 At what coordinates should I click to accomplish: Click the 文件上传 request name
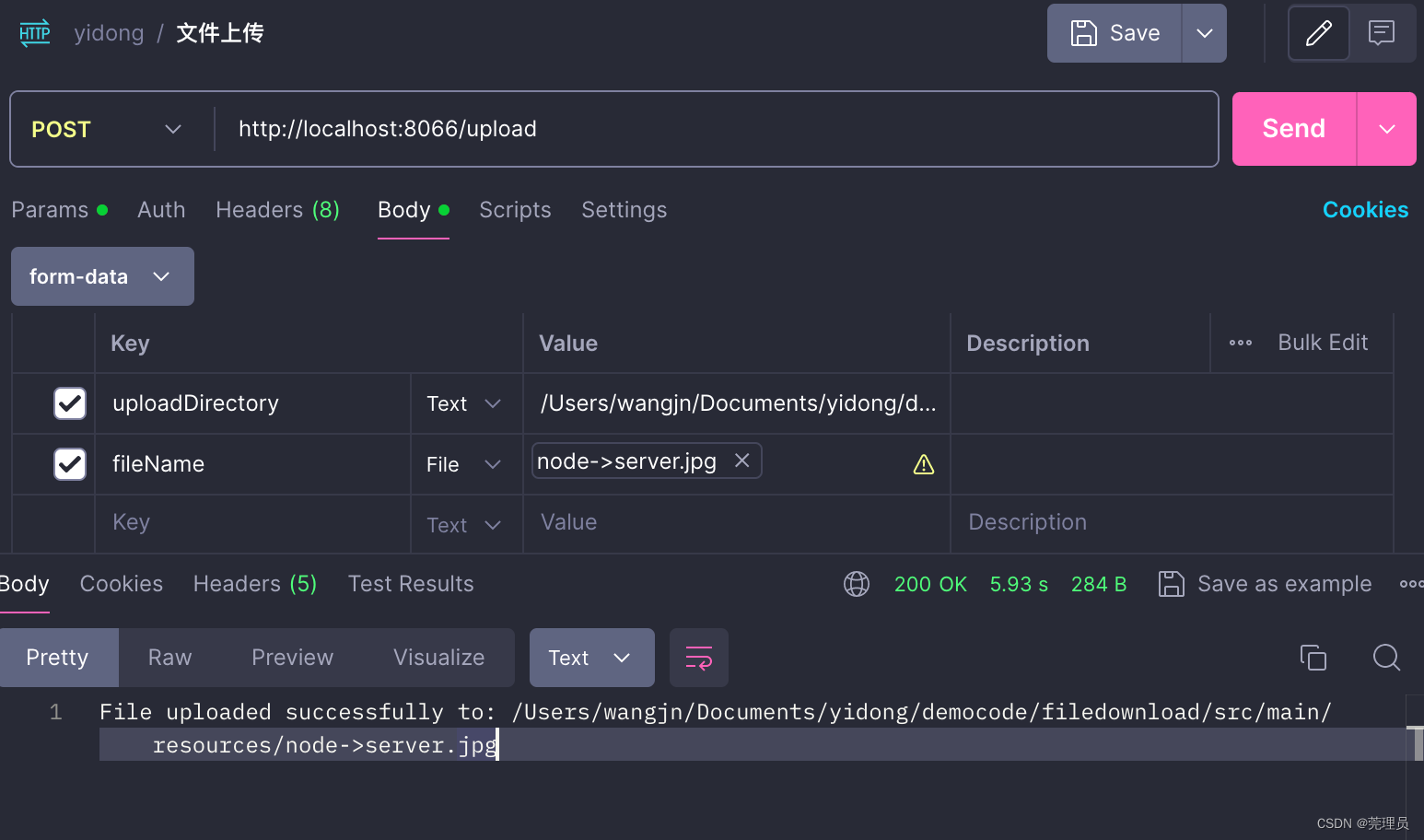pos(220,33)
